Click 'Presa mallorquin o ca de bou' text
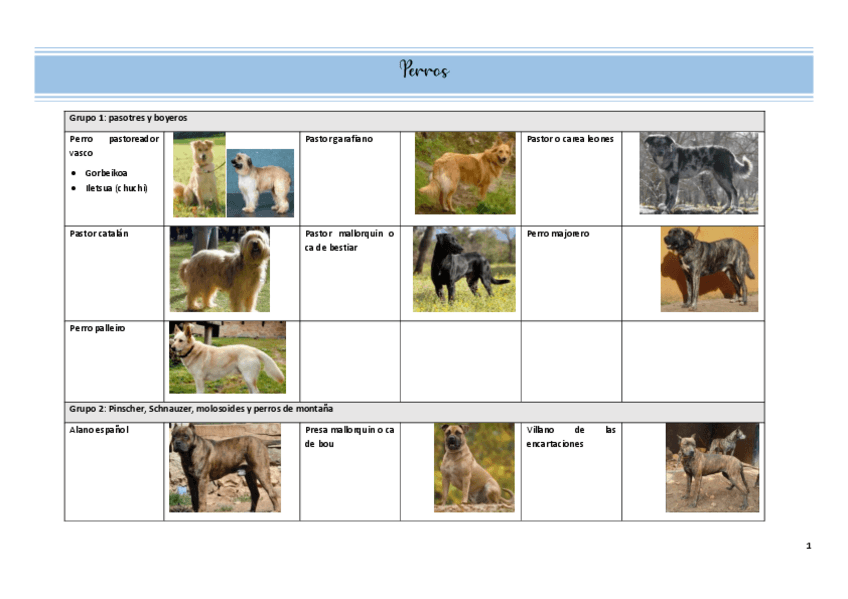This screenshot has width=848, height=599. pyautogui.click(x=349, y=437)
